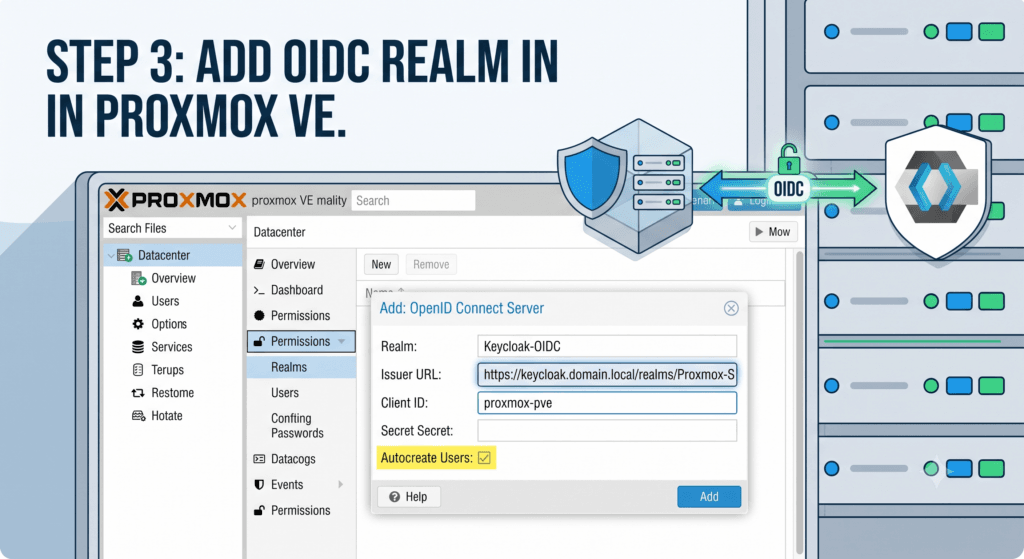The height and width of the screenshot is (559, 1024).
Task: Click the Client ID input field
Action: tap(607, 403)
